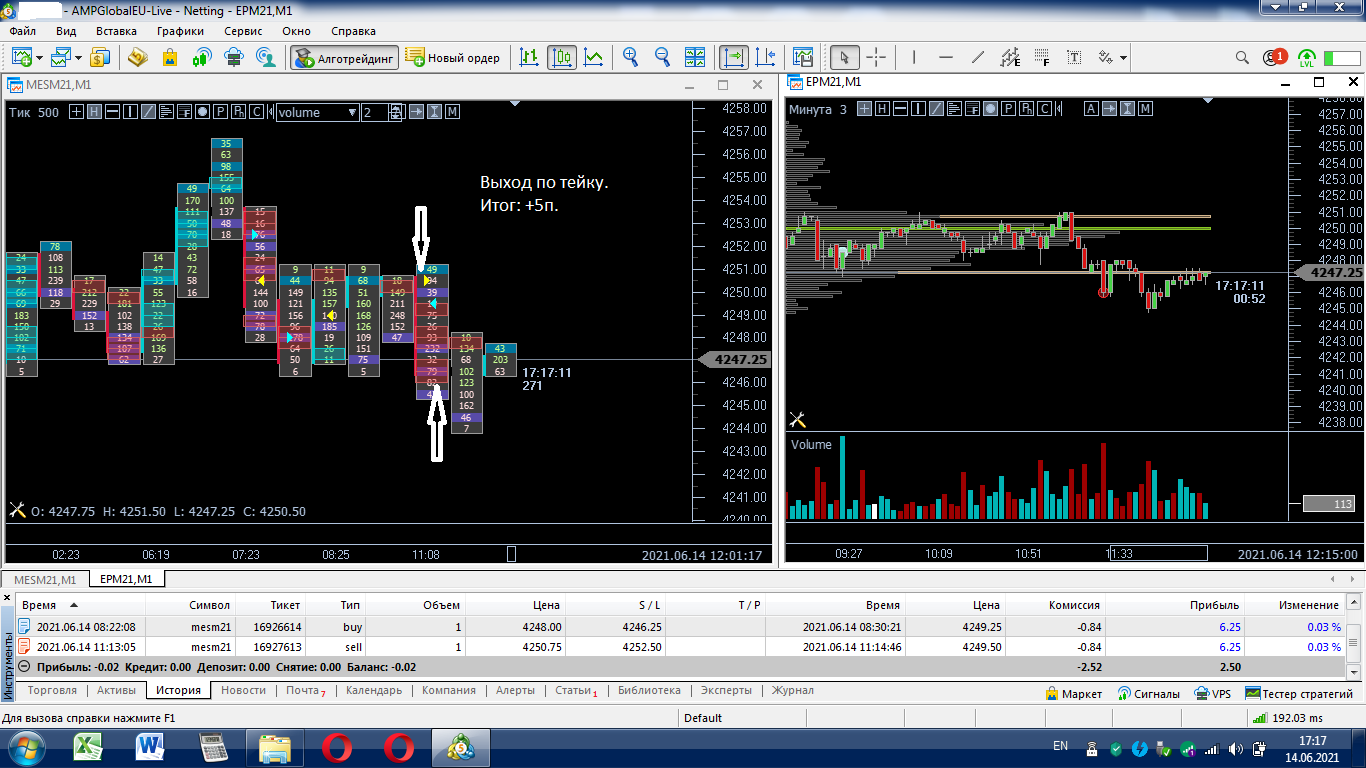
Task: Click the value 2 input field
Action: pyautogui.click(x=375, y=112)
